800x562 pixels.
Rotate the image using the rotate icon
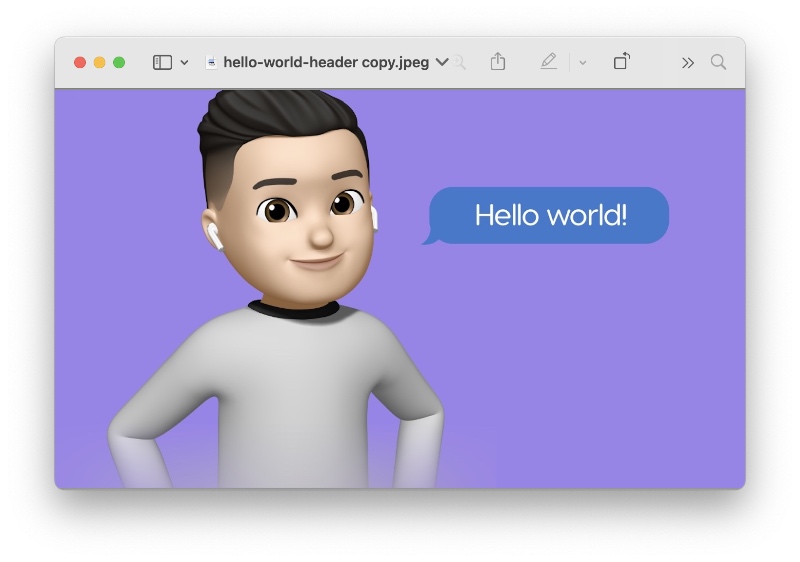621,62
